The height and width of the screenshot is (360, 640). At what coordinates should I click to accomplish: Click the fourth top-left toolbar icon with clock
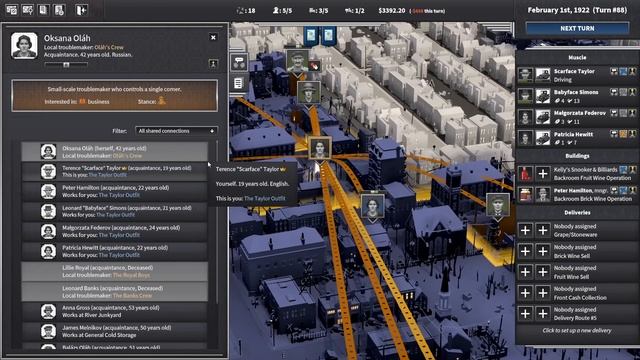[x=59, y=10]
